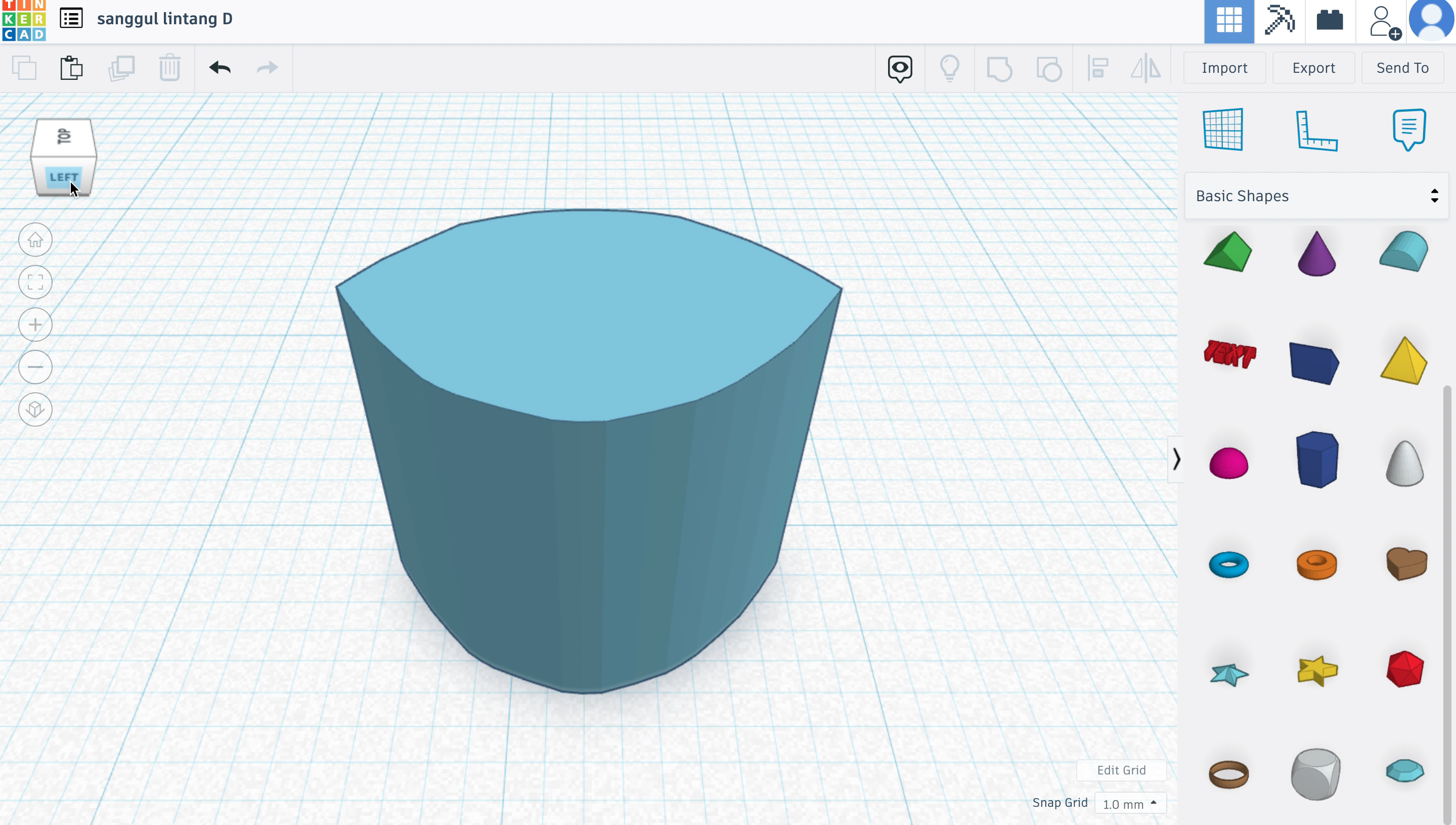This screenshot has height=825, width=1456.
Task: Click the Copy toolbar icon
Action: click(24, 68)
